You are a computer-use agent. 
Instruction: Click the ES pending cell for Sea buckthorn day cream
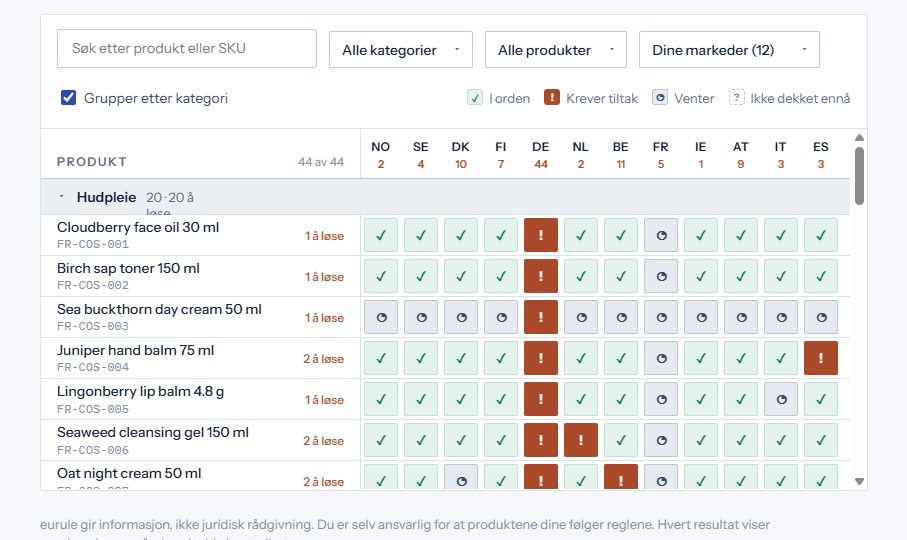[821, 317]
